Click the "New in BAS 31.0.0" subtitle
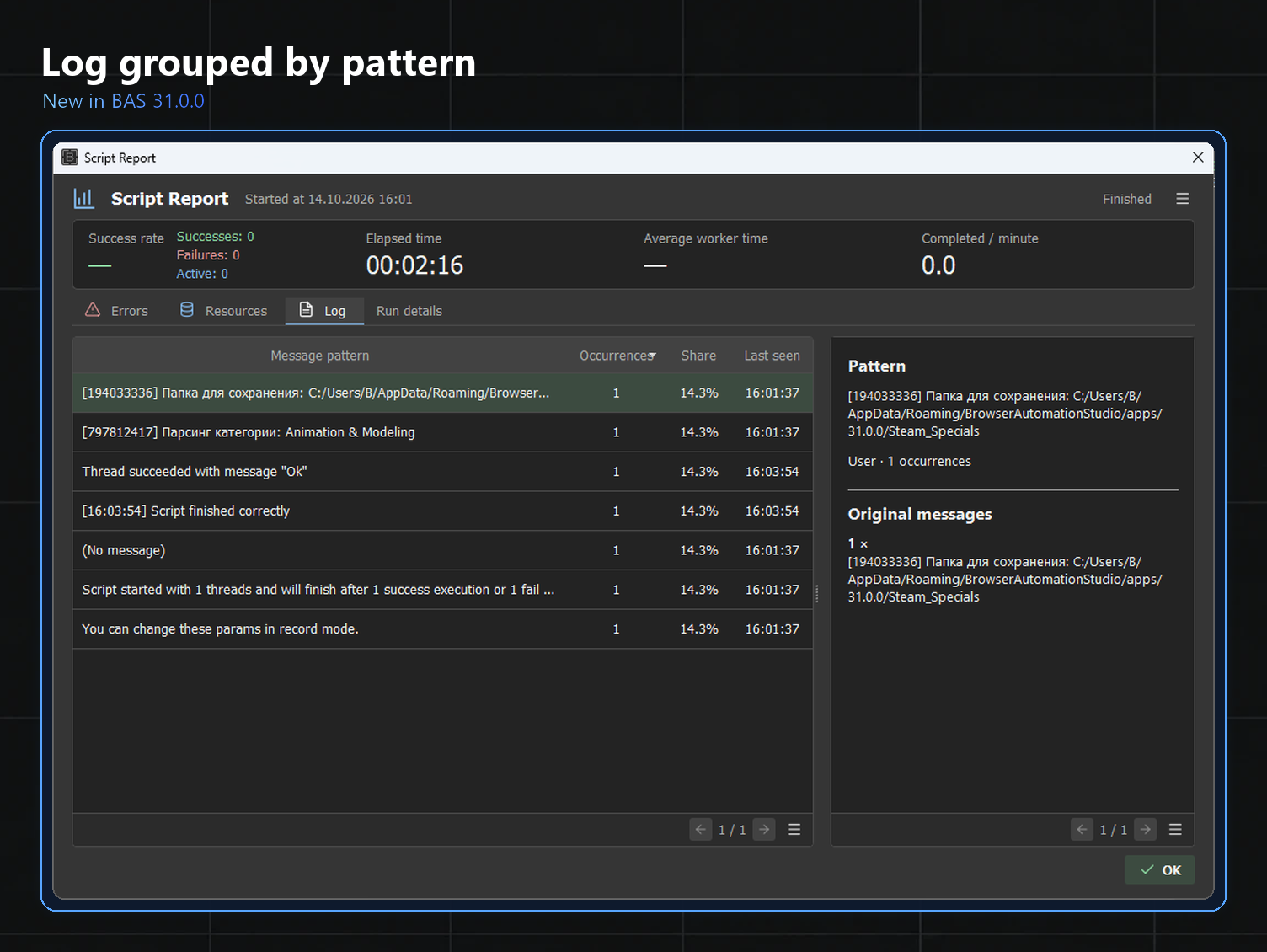 (124, 101)
